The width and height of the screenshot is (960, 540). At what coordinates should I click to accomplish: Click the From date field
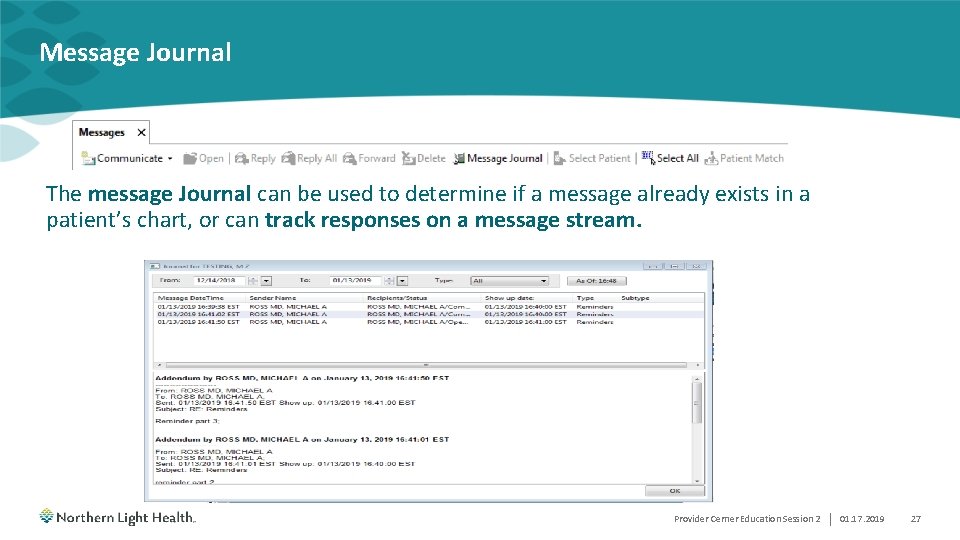click(x=219, y=280)
